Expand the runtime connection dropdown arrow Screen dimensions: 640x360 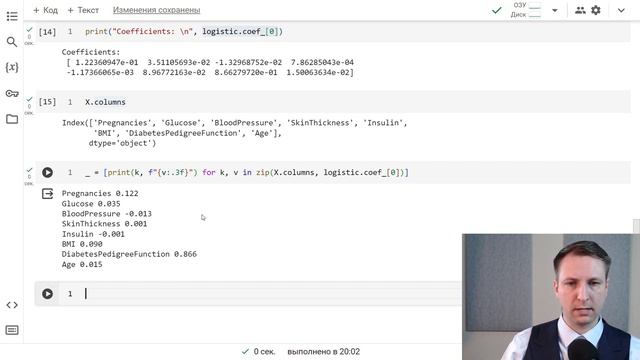[555, 10]
